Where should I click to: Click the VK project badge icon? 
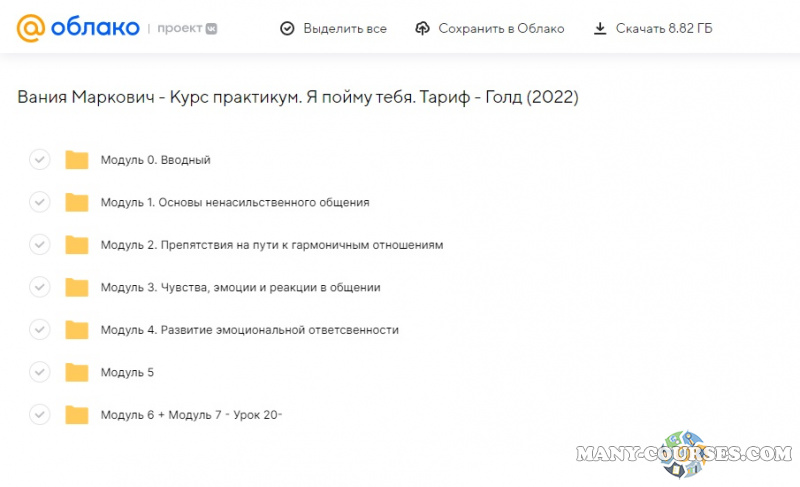(x=213, y=29)
